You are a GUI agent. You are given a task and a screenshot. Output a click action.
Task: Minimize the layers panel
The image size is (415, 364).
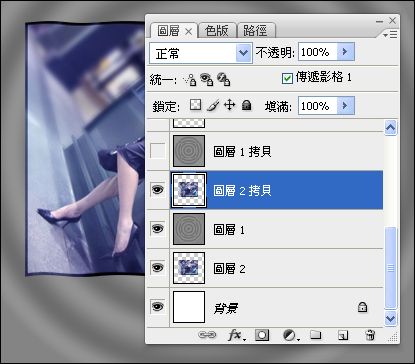pos(379,21)
